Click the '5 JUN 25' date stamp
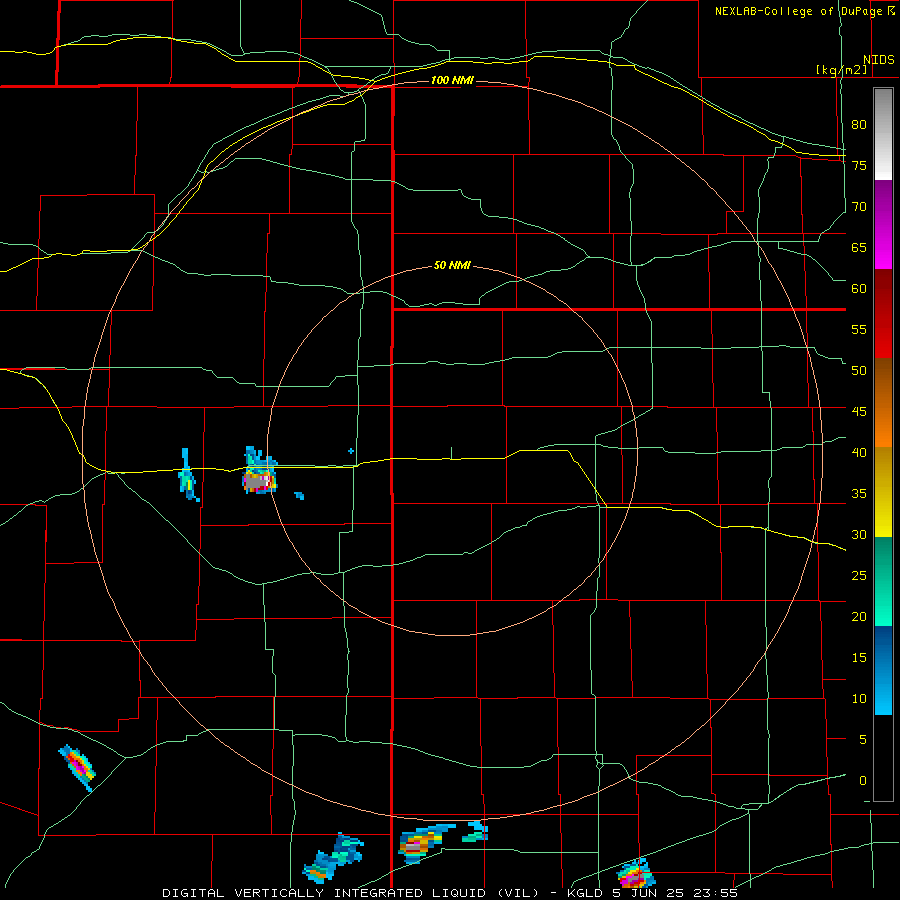The width and height of the screenshot is (900, 900). point(650,893)
